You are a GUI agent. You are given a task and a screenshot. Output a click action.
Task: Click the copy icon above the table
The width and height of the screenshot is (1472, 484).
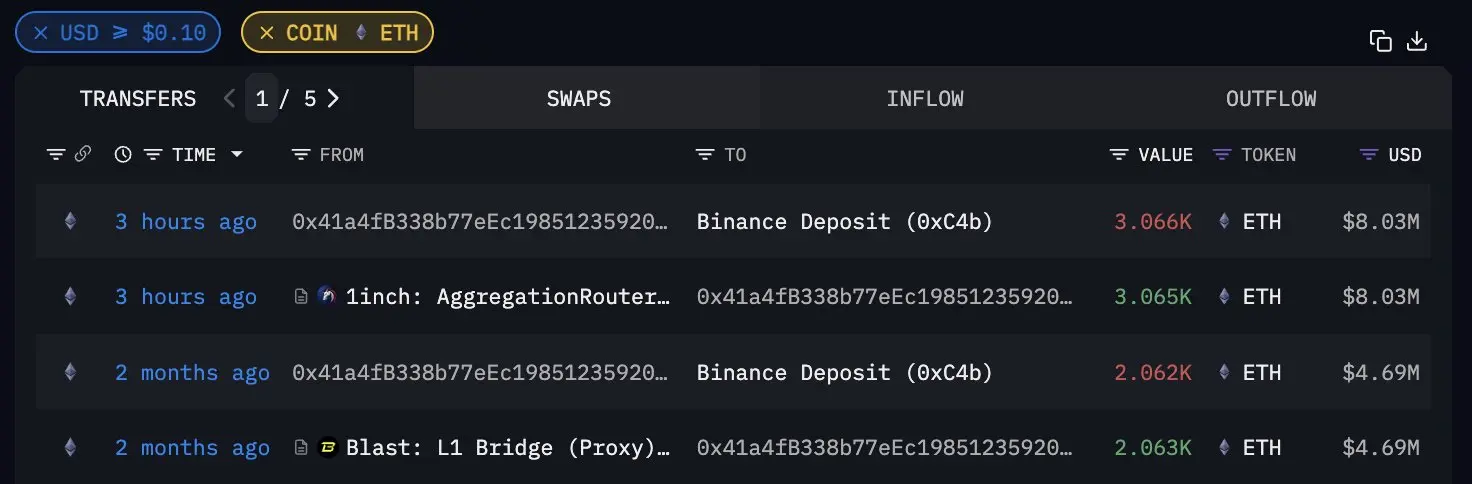click(x=1380, y=41)
